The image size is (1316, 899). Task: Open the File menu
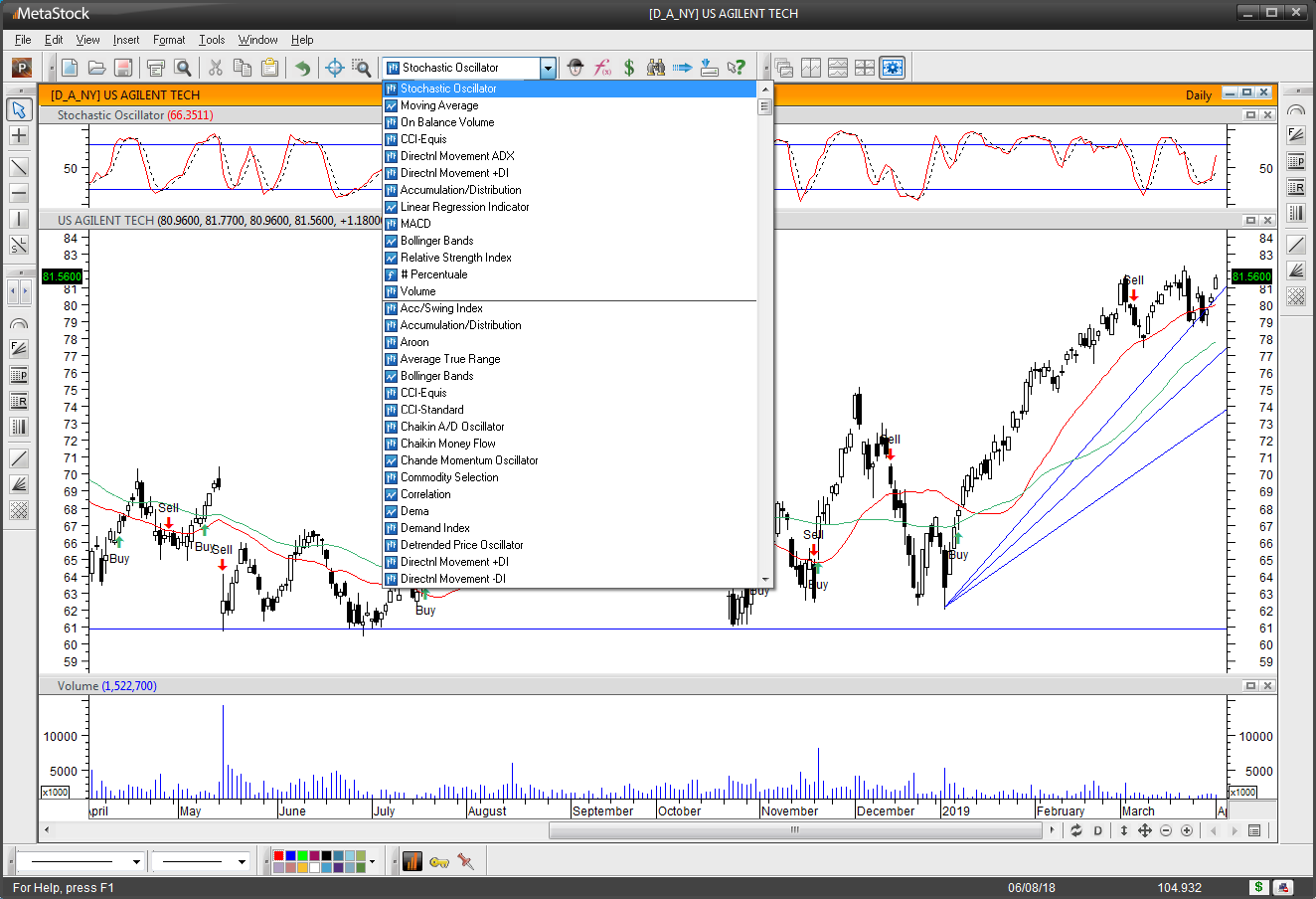click(23, 40)
